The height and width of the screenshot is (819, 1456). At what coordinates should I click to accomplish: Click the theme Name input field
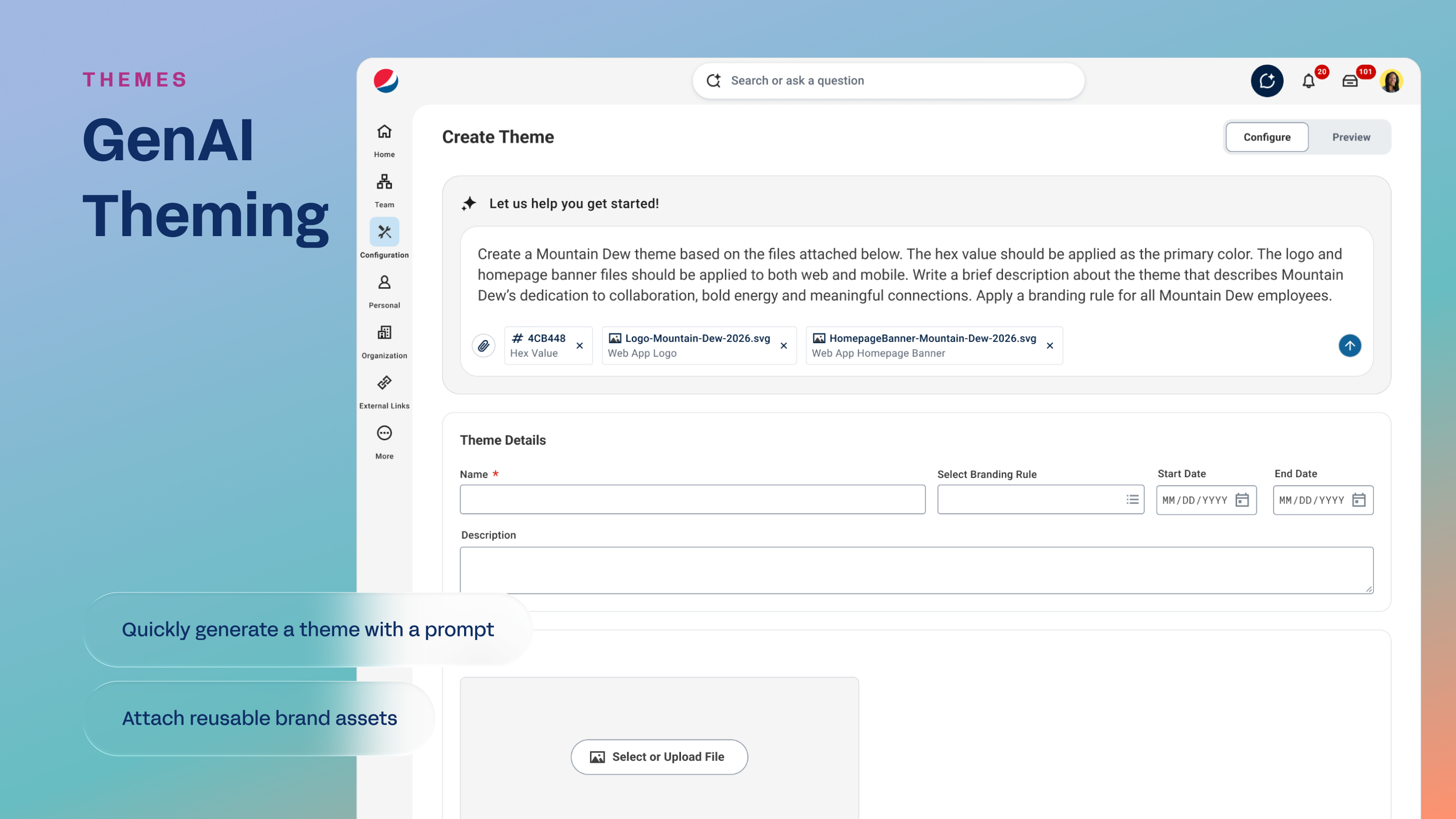click(x=693, y=499)
